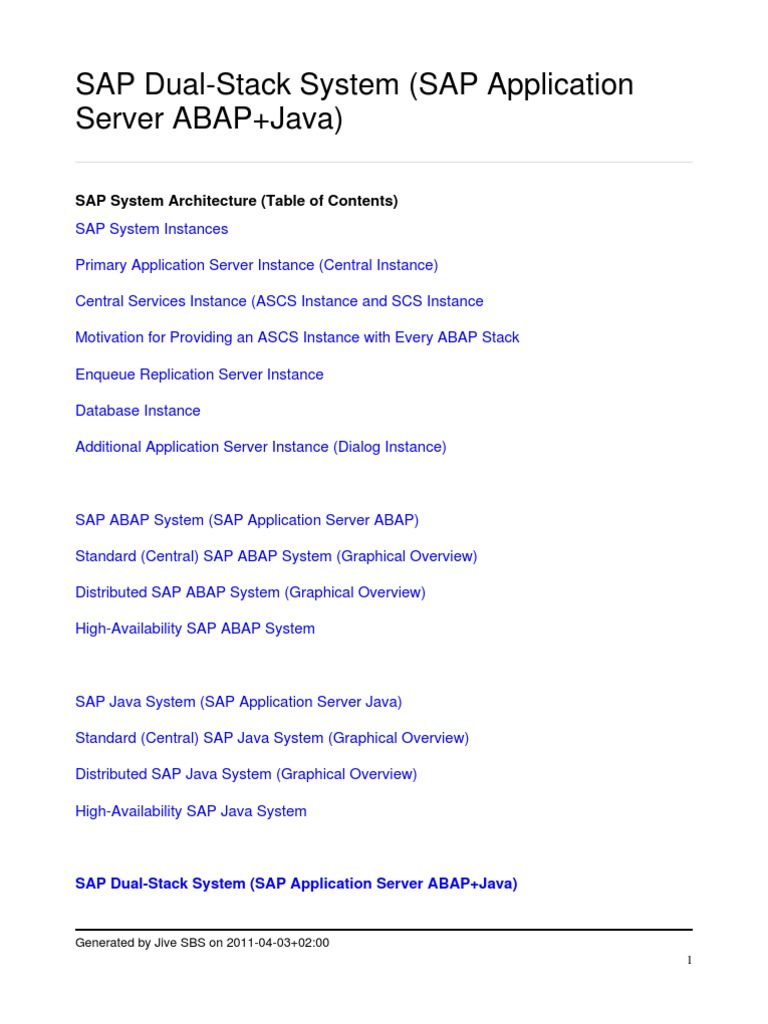Click the large SAP Dual-Stack System page title
This screenshot has width=768, height=1024.
point(354,102)
